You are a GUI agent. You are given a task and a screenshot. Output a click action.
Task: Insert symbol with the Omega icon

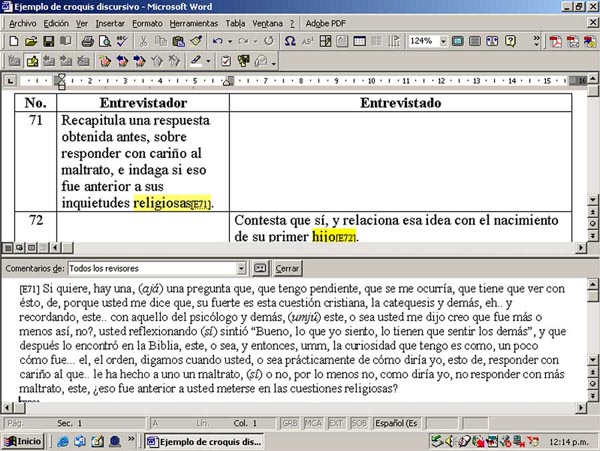point(290,42)
